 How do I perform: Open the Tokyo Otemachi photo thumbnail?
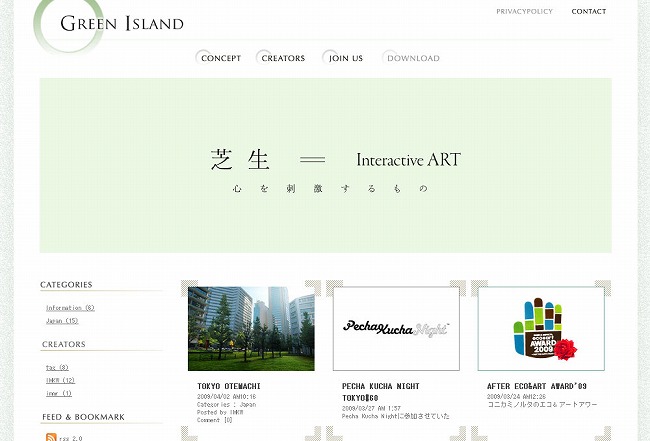point(251,328)
